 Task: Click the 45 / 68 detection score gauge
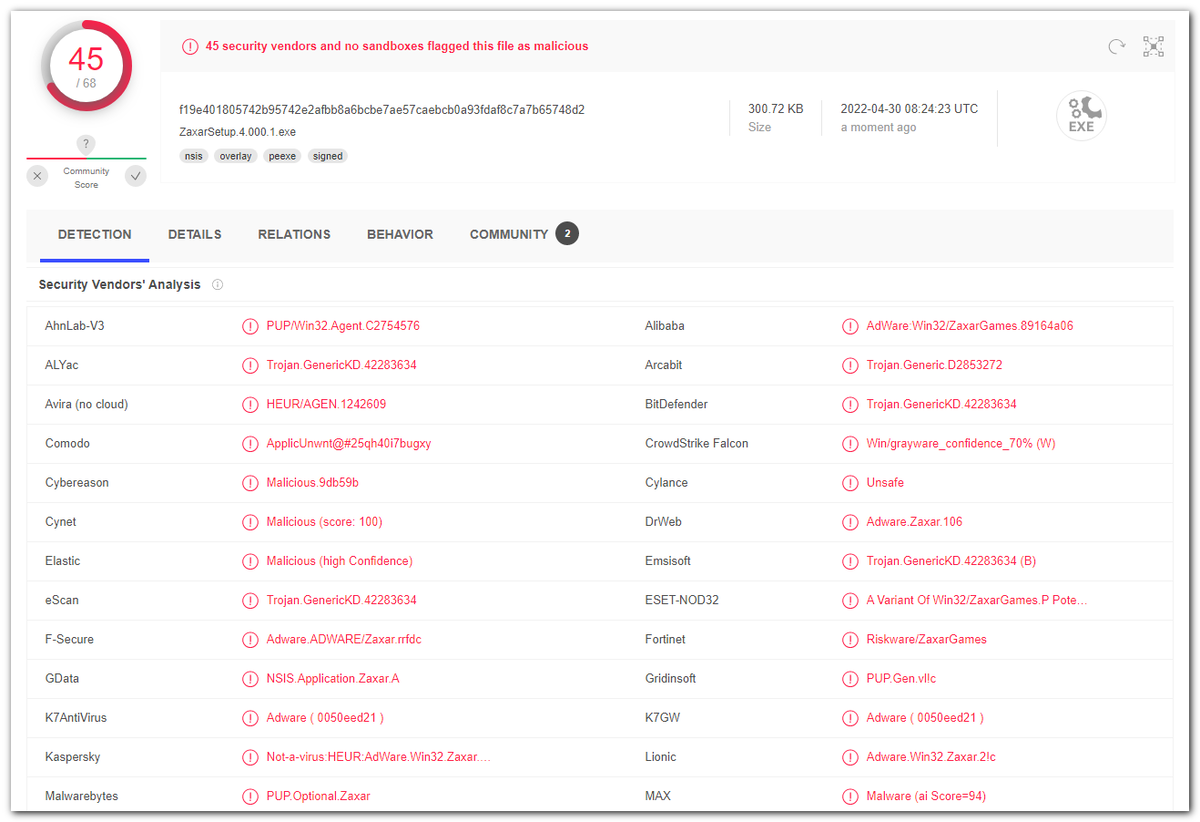pos(87,66)
